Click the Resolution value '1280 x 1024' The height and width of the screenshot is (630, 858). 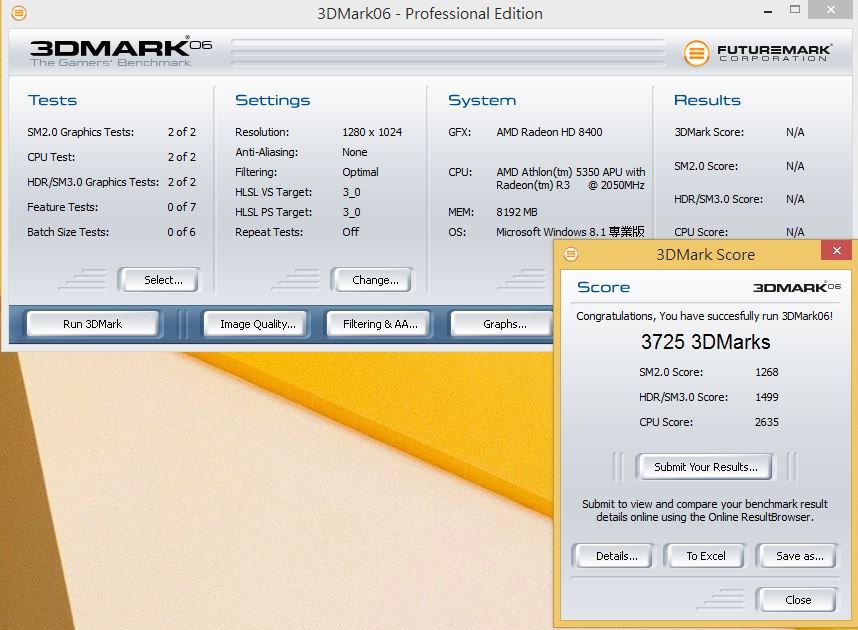(372, 132)
